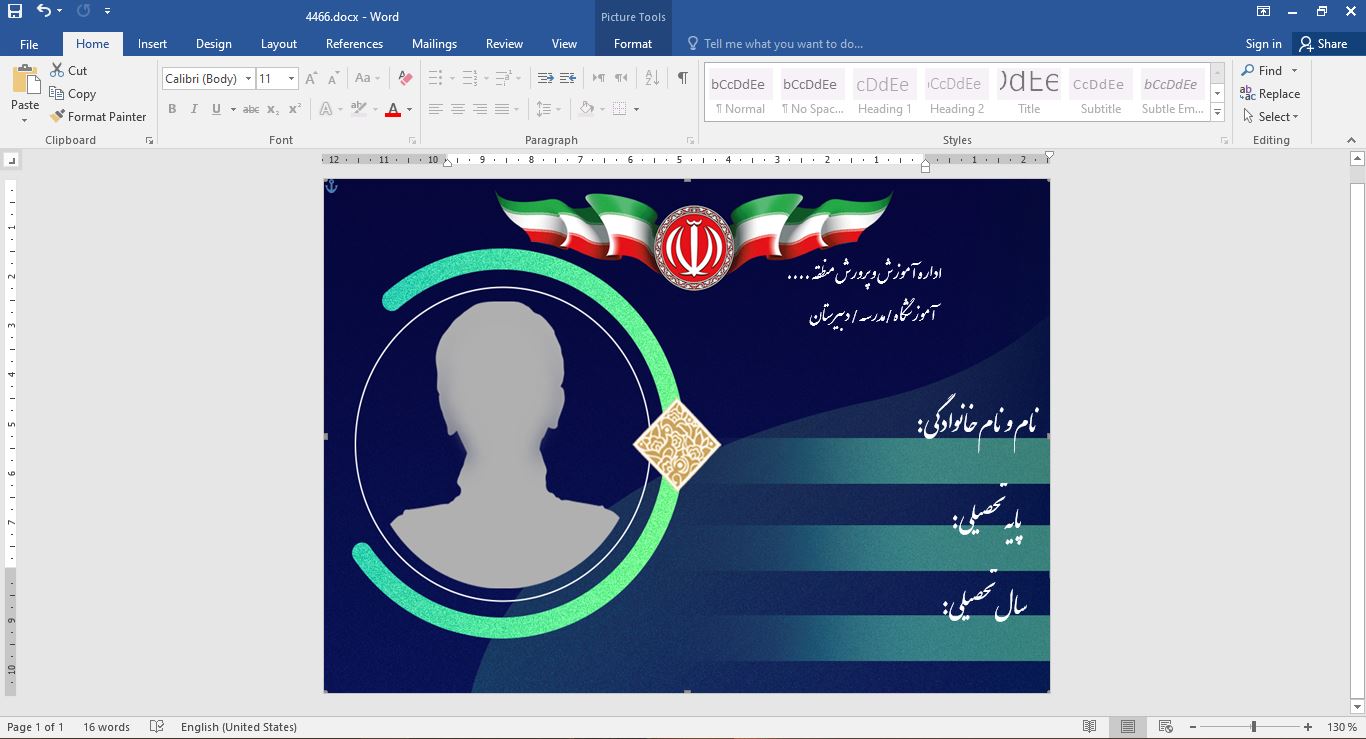This screenshot has width=1366, height=739.
Task: Click the Sort A-Z icon
Action: pos(652,78)
